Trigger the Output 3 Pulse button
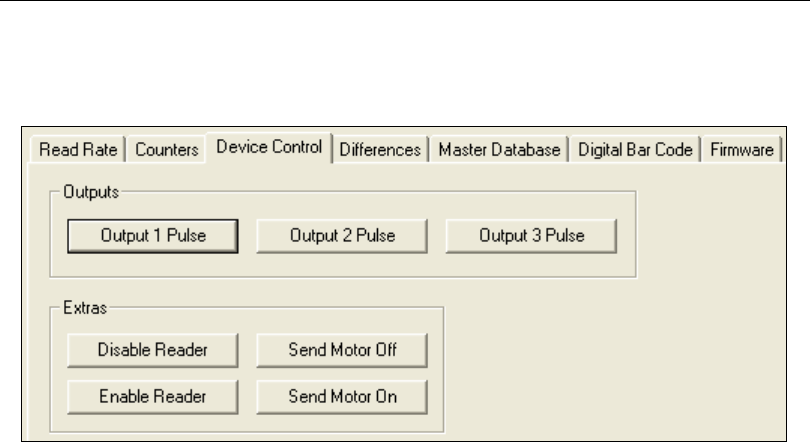The width and height of the screenshot is (810, 442). [530, 236]
